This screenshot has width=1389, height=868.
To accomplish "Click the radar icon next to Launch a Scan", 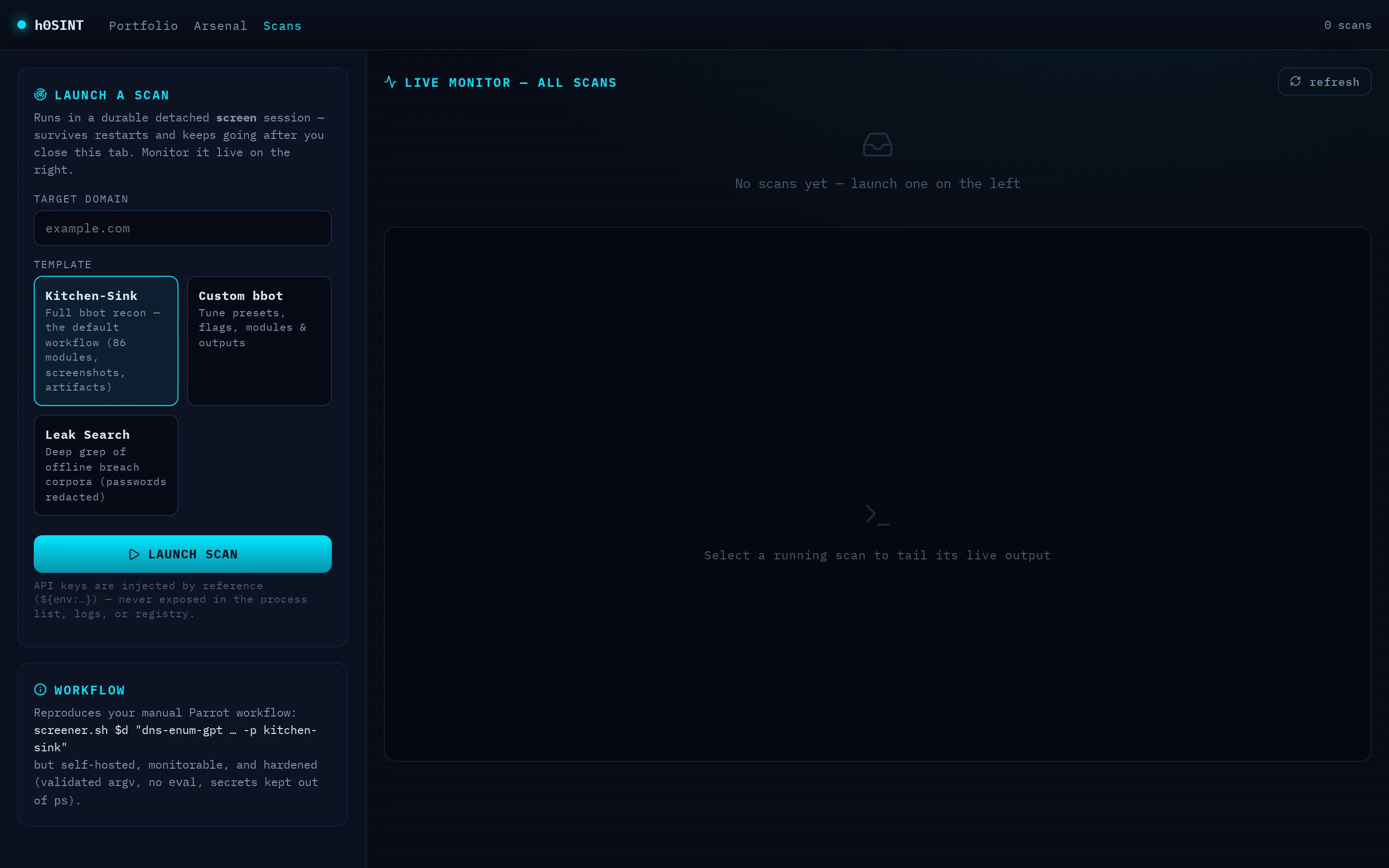I will click(40, 95).
